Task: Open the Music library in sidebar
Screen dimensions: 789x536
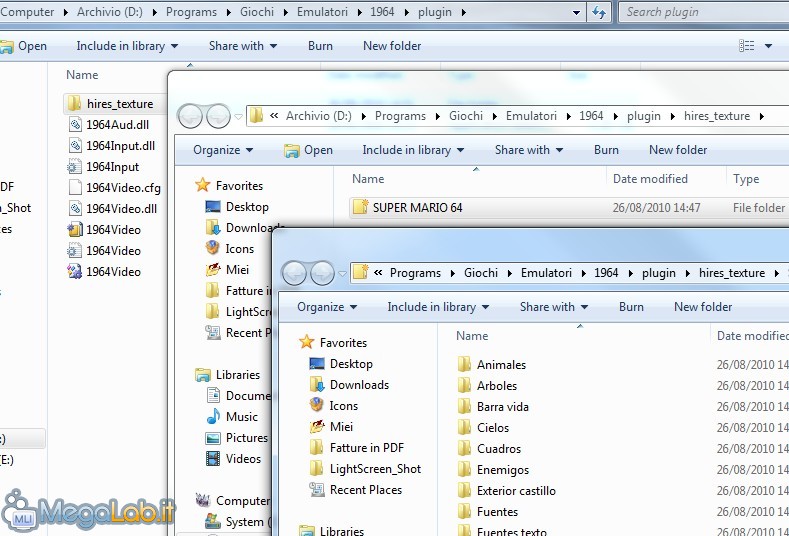Action: pos(241,417)
